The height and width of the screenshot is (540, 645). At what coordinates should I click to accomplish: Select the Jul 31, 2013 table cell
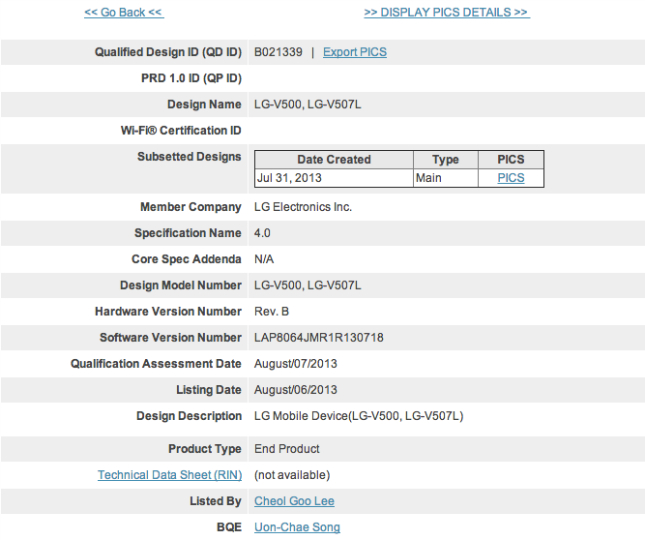pyautogui.click(x=289, y=178)
